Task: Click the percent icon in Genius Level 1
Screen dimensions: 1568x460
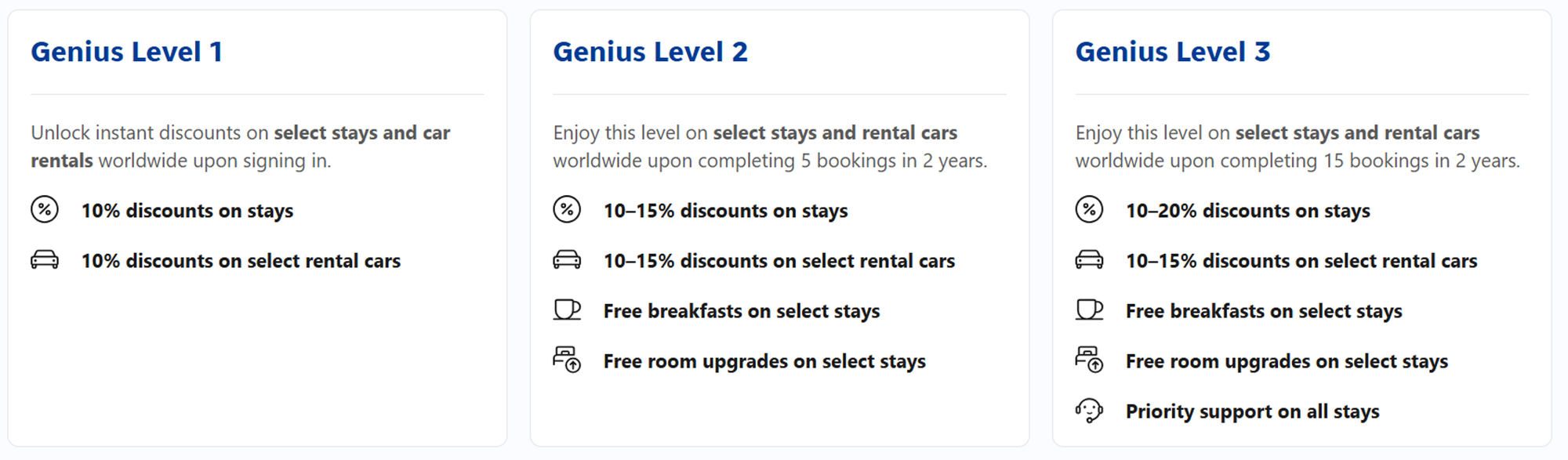Action: 45,210
